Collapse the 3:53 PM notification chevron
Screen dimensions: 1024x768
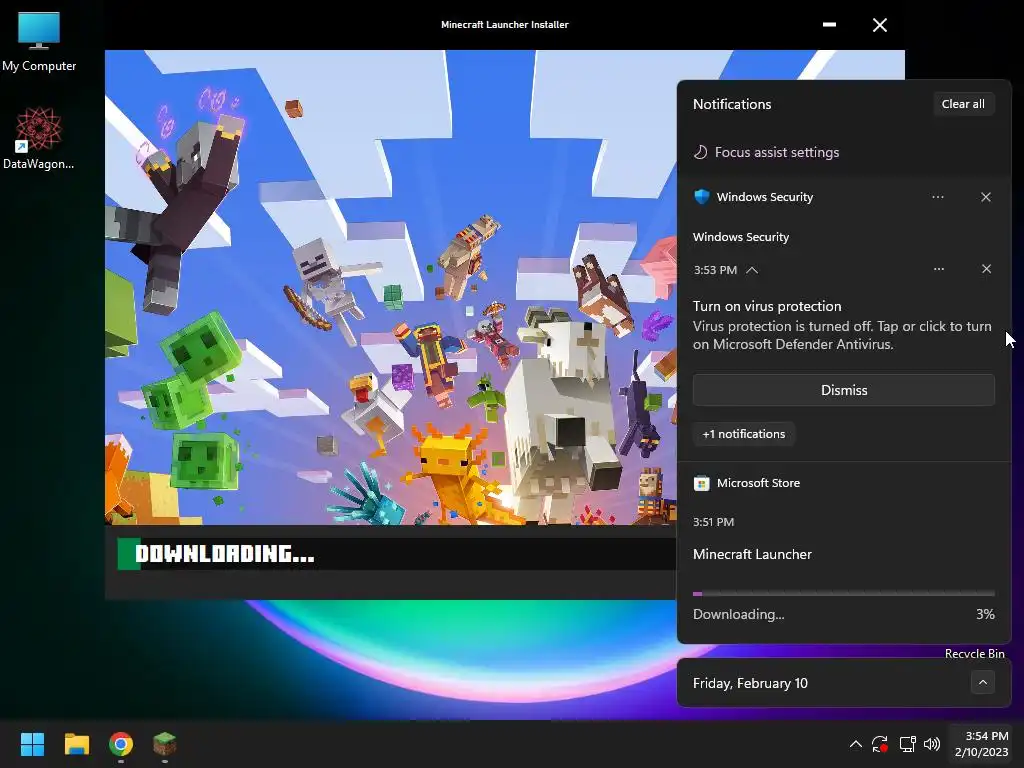click(752, 270)
